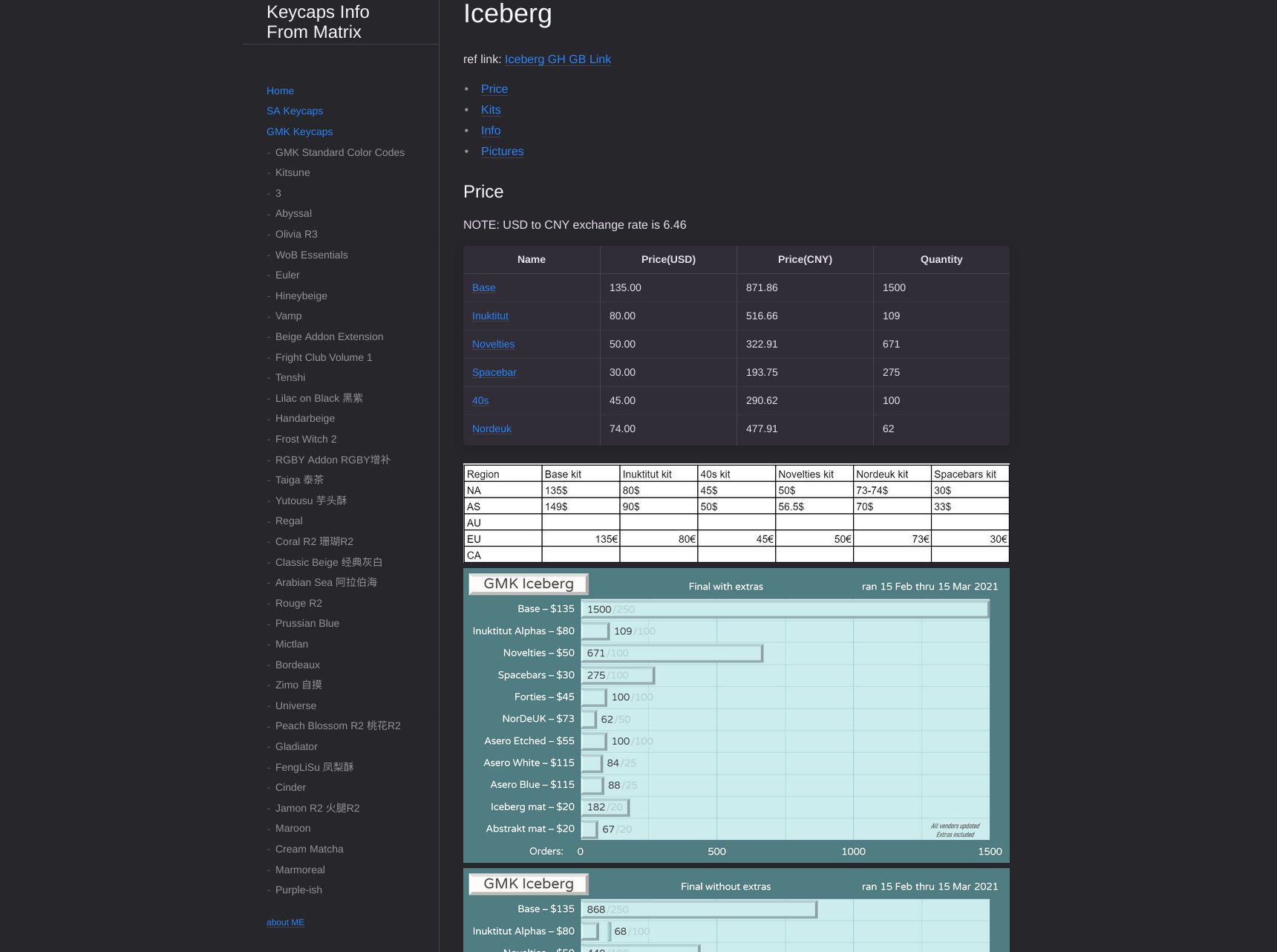Jump to the Info section link

pyautogui.click(x=491, y=131)
